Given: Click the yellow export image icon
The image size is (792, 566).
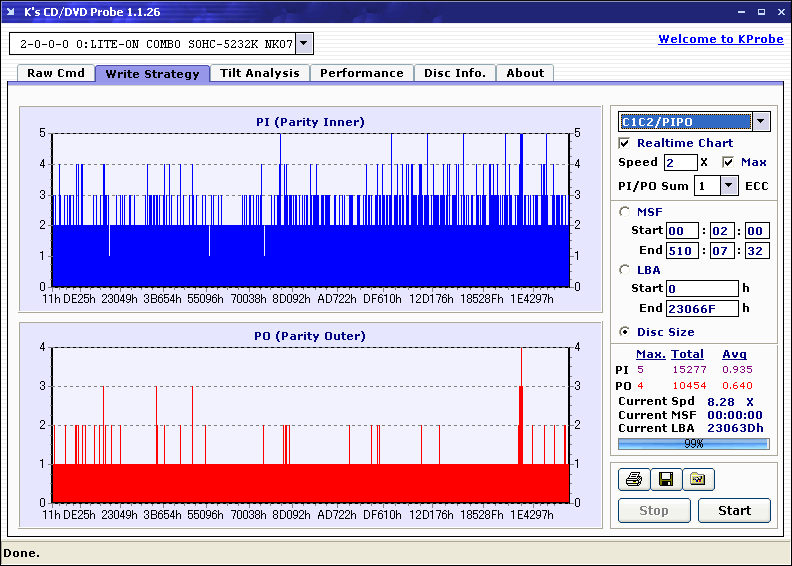Looking at the screenshot, I should coord(698,479).
